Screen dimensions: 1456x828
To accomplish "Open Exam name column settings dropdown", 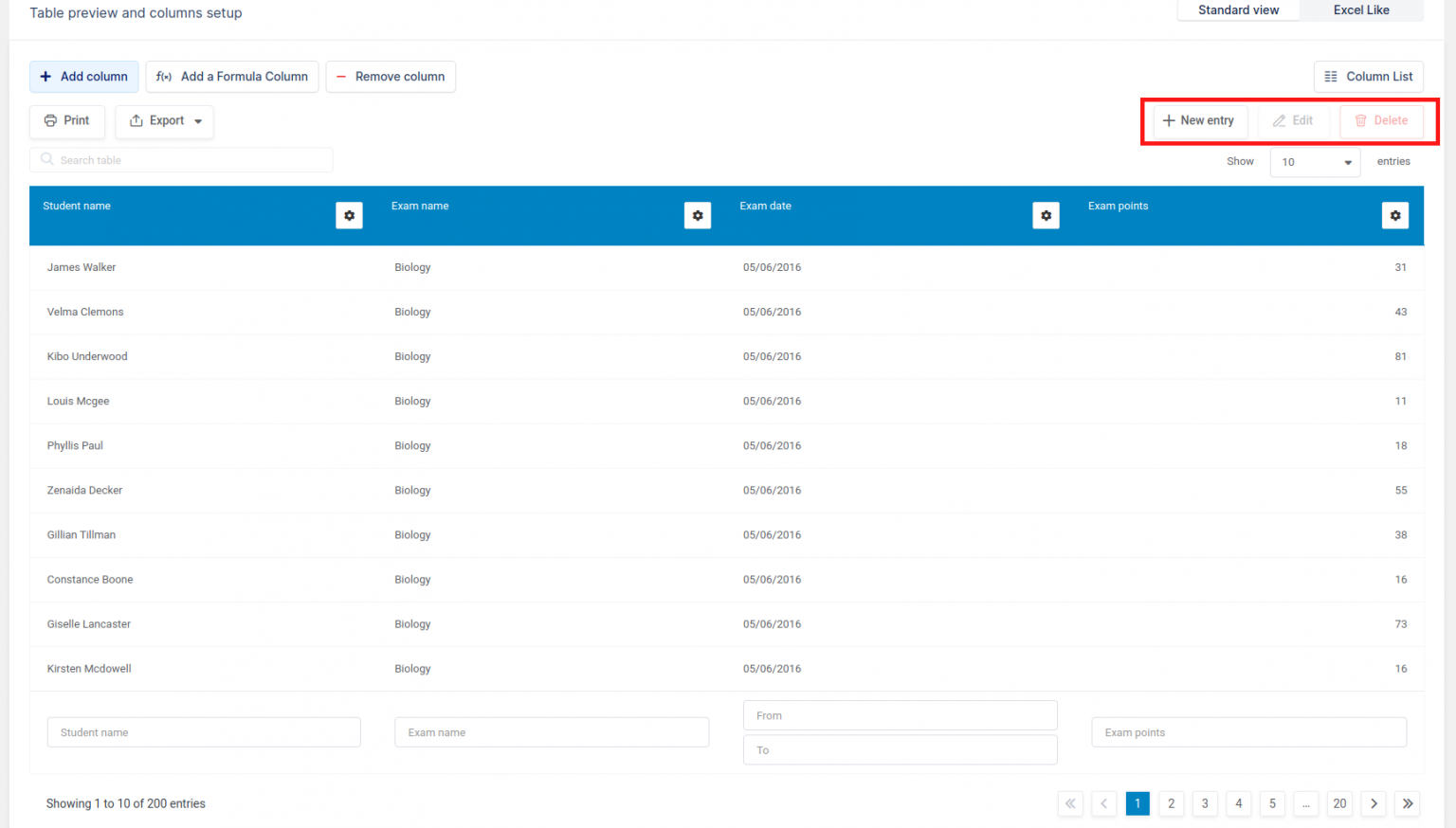I will (698, 215).
